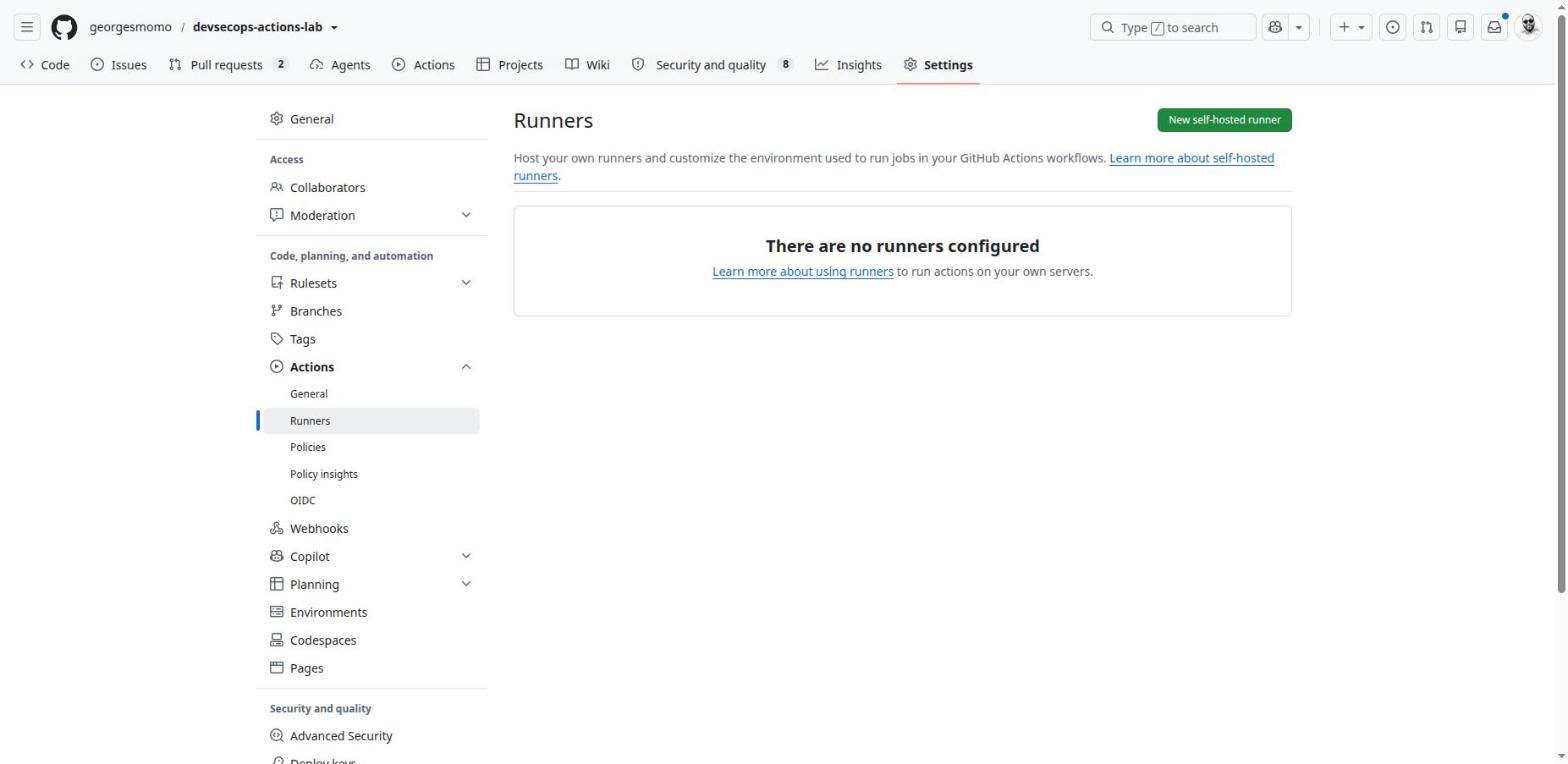Viewport: 1568px width, 764px height.
Task: Click the Planning table icon in the sidebar
Action: (x=277, y=584)
